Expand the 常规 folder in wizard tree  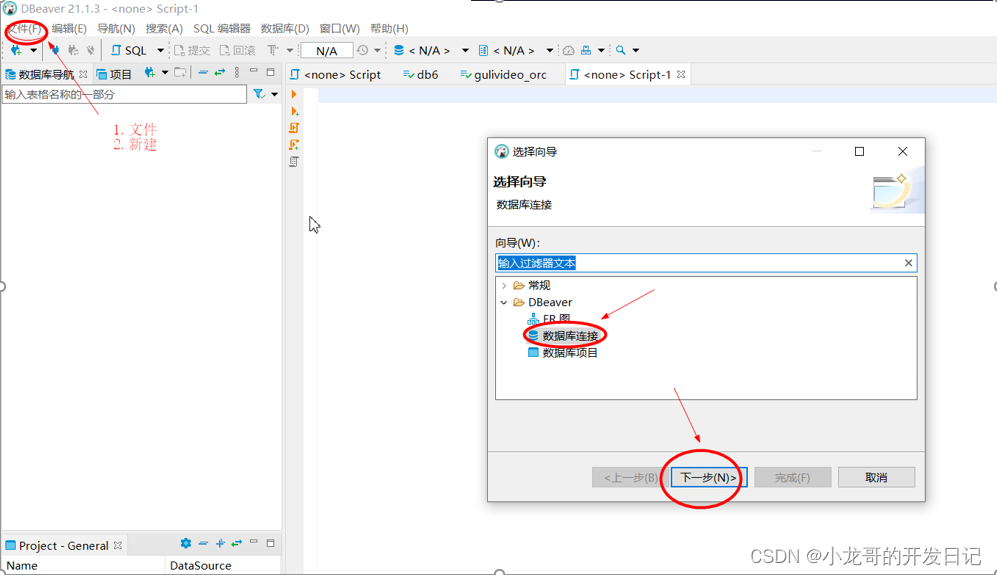pos(504,286)
